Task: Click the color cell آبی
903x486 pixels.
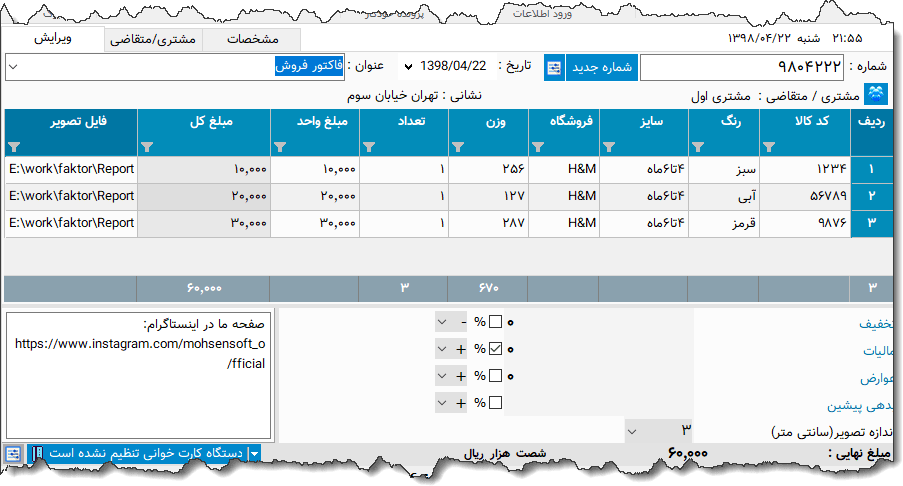Action: (x=724, y=196)
